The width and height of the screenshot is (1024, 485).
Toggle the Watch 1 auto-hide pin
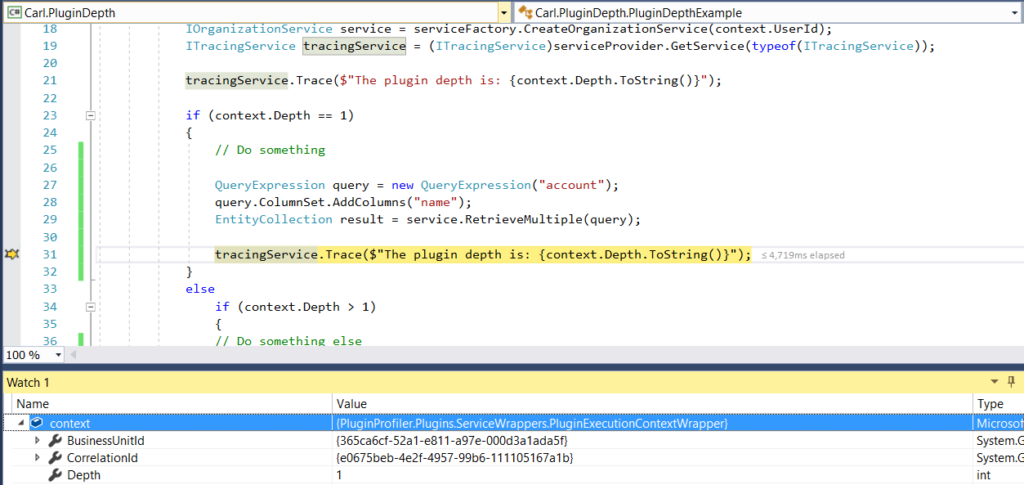point(1012,382)
